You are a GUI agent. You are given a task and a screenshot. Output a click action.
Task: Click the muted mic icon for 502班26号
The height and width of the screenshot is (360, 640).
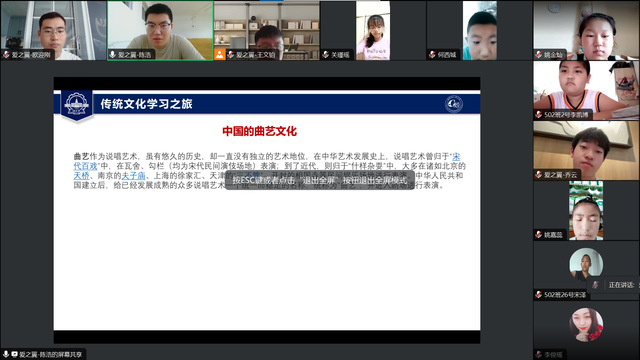click(x=539, y=295)
